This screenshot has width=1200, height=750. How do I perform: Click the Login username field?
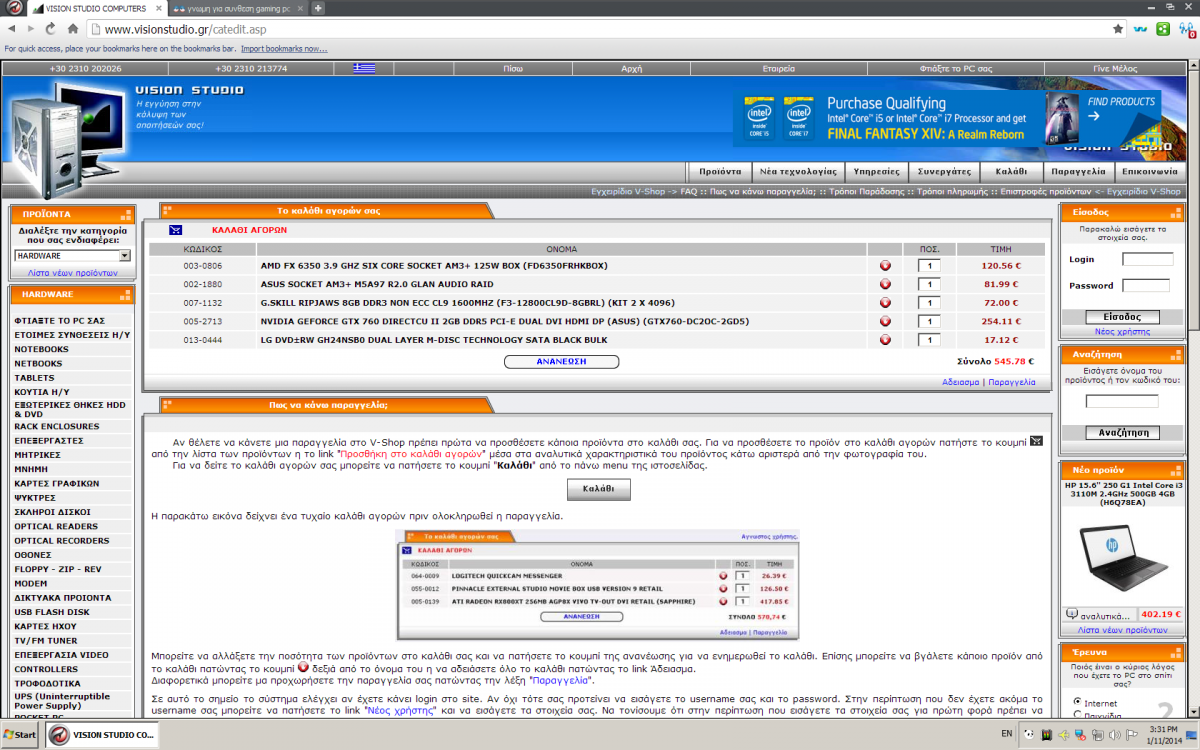tap(1147, 259)
